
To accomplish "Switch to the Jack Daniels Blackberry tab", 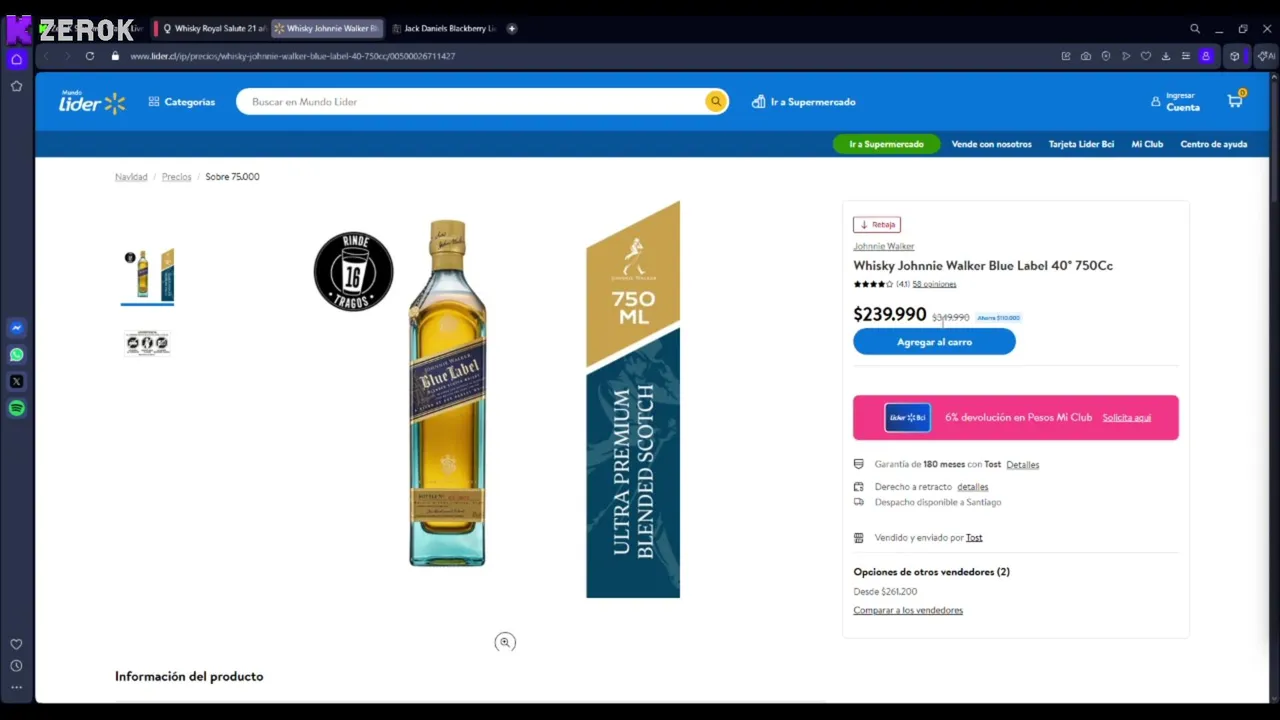I will 443,29.
